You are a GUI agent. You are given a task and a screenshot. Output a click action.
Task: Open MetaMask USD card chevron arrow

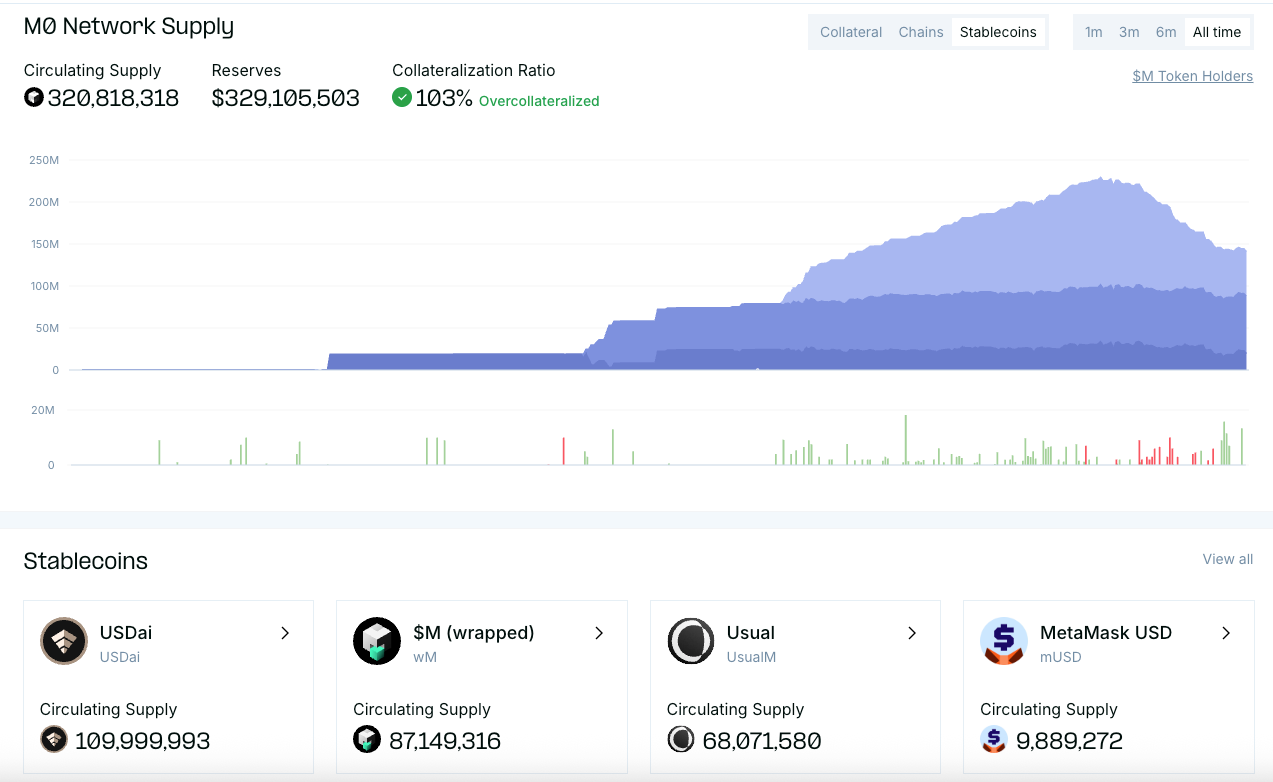coord(1226,633)
